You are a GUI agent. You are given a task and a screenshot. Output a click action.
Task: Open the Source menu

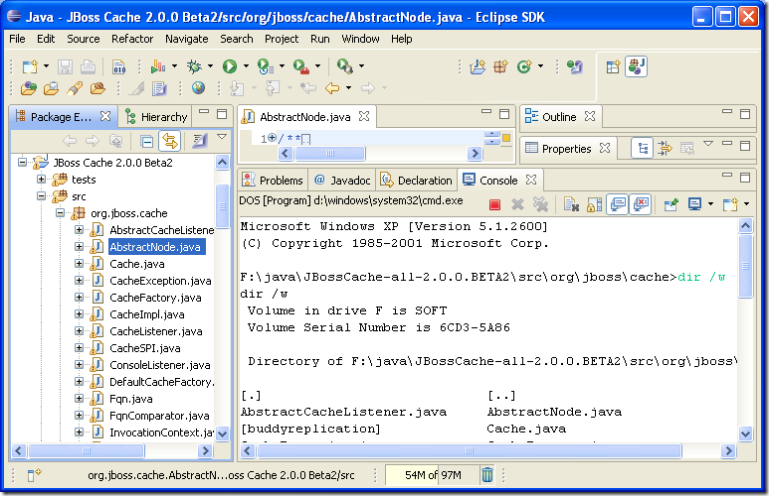(83, 39)
